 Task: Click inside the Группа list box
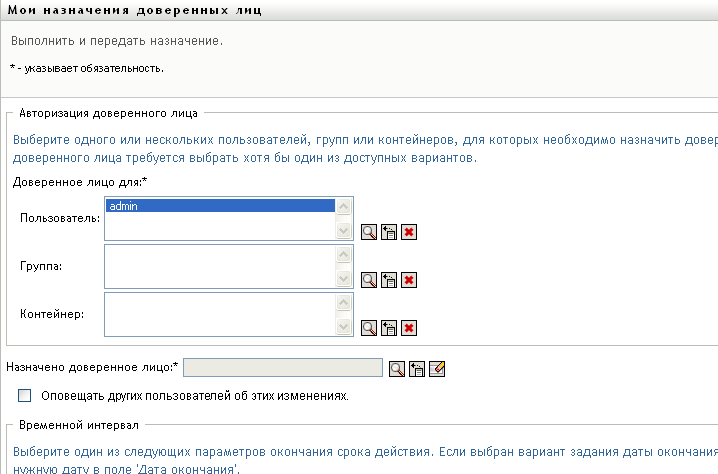click(x=219, y=265)
